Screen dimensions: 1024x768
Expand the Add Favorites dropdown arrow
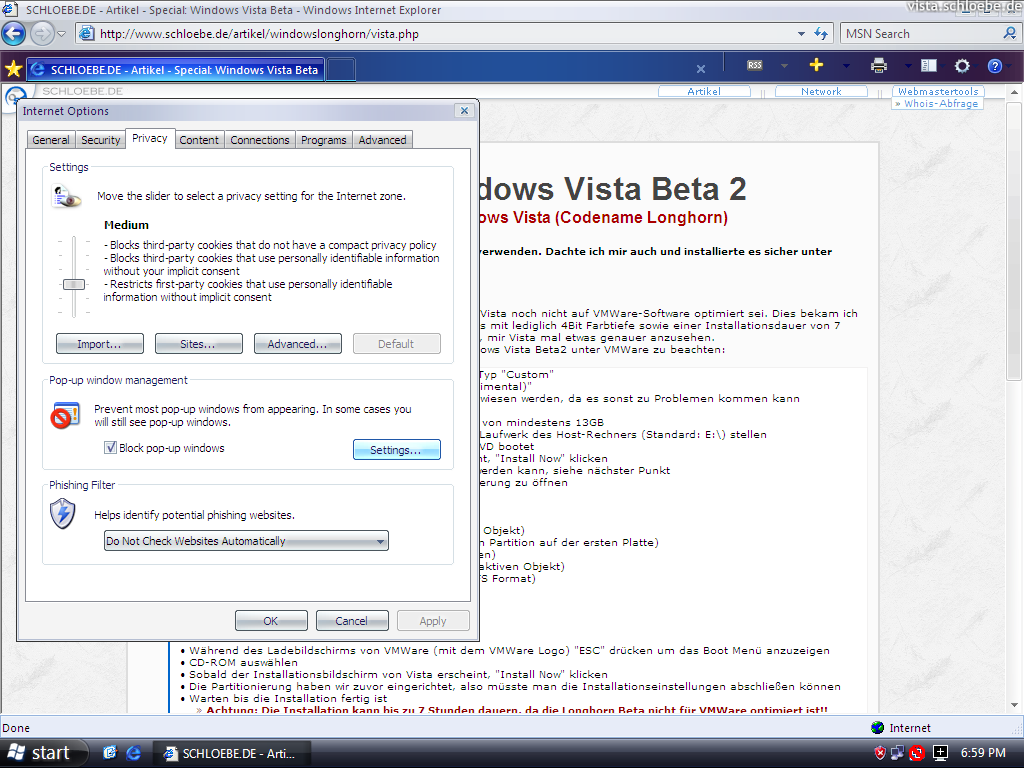tap(846, 66)
